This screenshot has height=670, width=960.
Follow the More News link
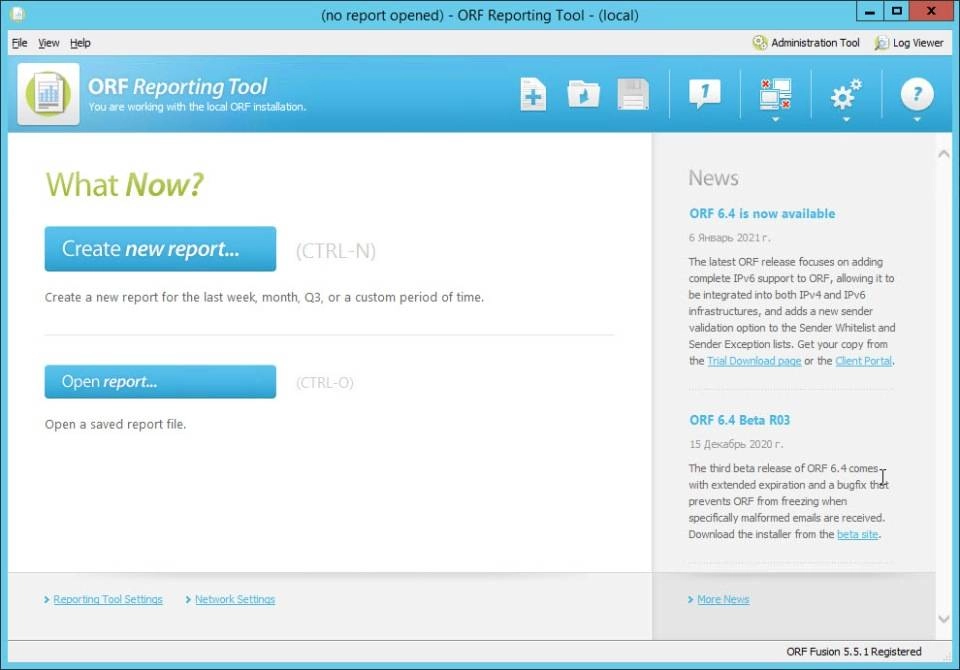(723, 599)
